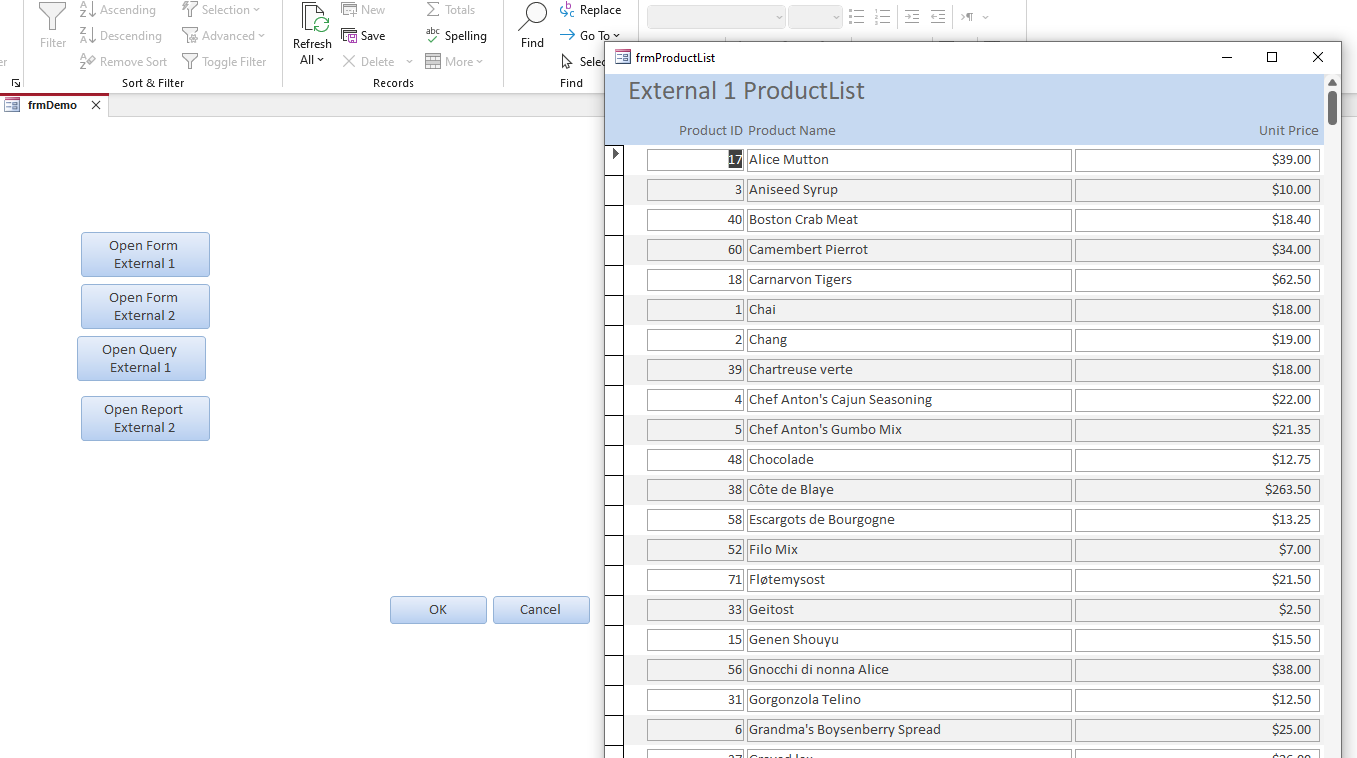Click the Filter funnel icon
Viewport: 1357px width, 758px height.
coord(53,17)
